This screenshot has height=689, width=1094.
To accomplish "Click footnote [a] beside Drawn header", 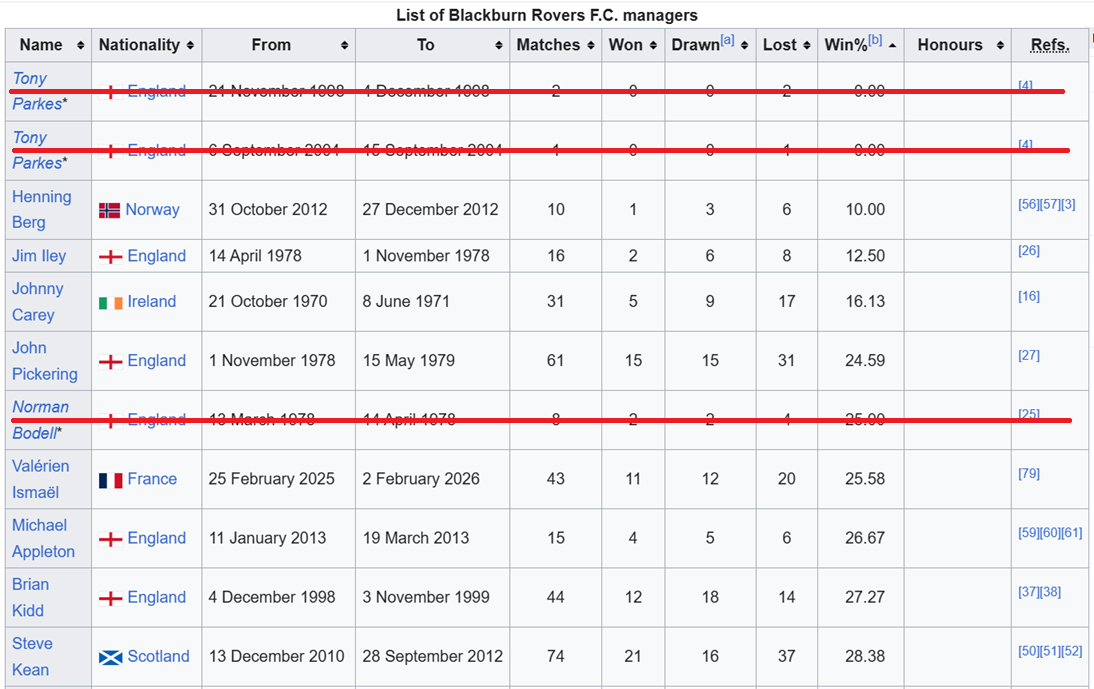I will click(727, 40).
